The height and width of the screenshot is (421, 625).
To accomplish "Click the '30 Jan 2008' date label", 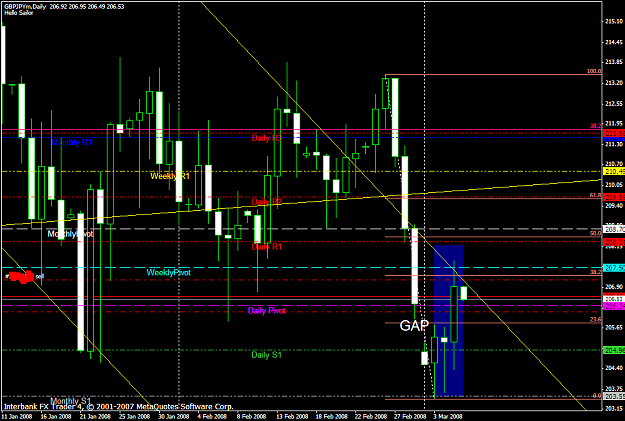I will (173, 417).
